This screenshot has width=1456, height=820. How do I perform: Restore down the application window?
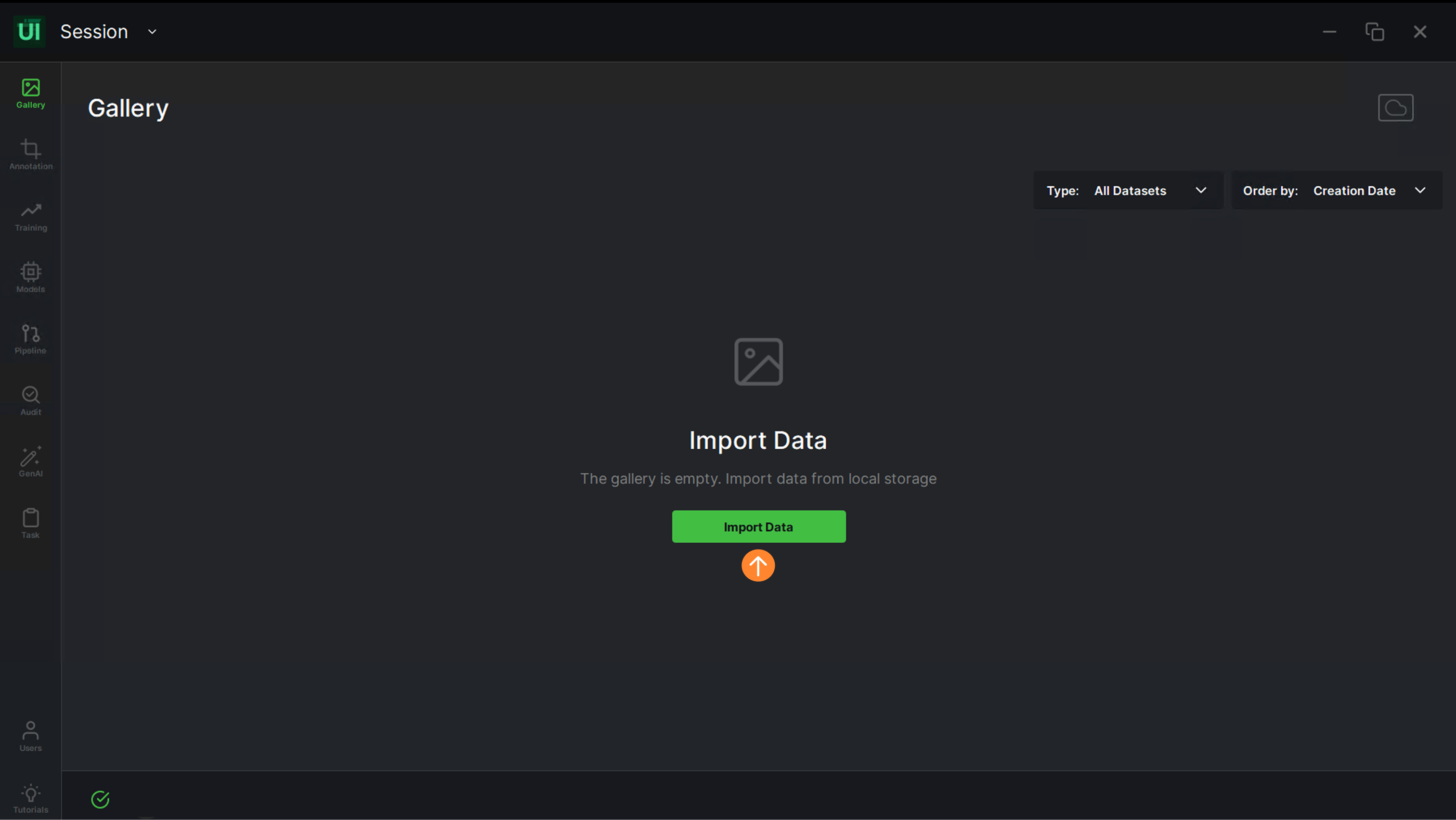coord(1374,32)
